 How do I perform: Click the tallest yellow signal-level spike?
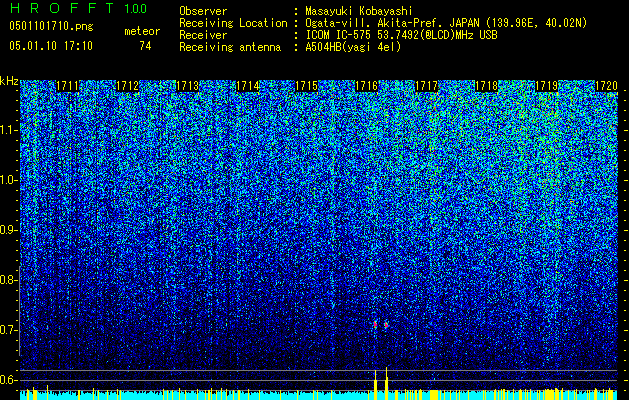(386, 383)
